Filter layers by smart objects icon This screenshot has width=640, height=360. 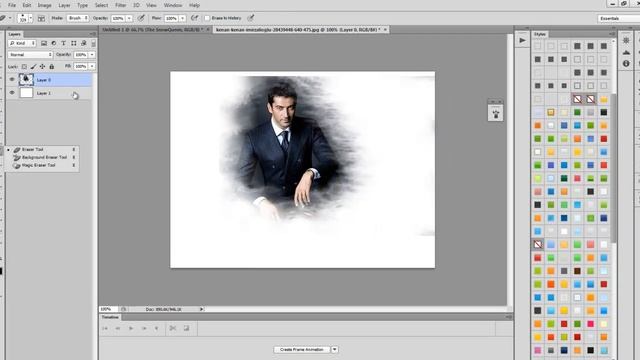point(83,43)
